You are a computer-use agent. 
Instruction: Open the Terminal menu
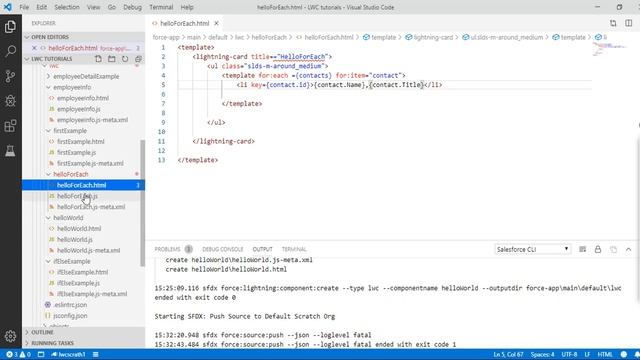pos(161,7)
